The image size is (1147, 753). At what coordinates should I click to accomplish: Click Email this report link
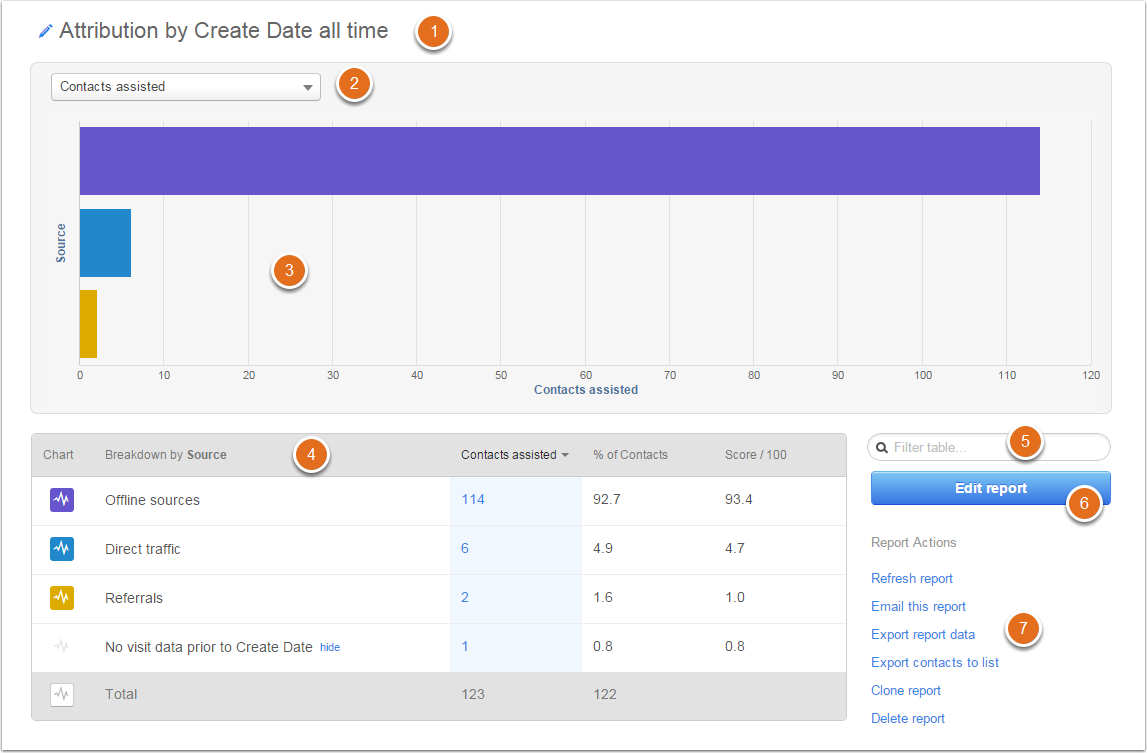(x=918, y=606)
